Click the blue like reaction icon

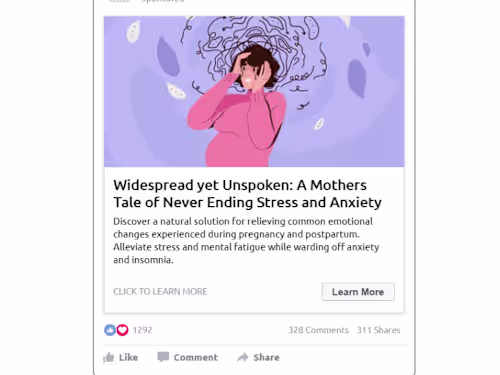click(110, 330)
